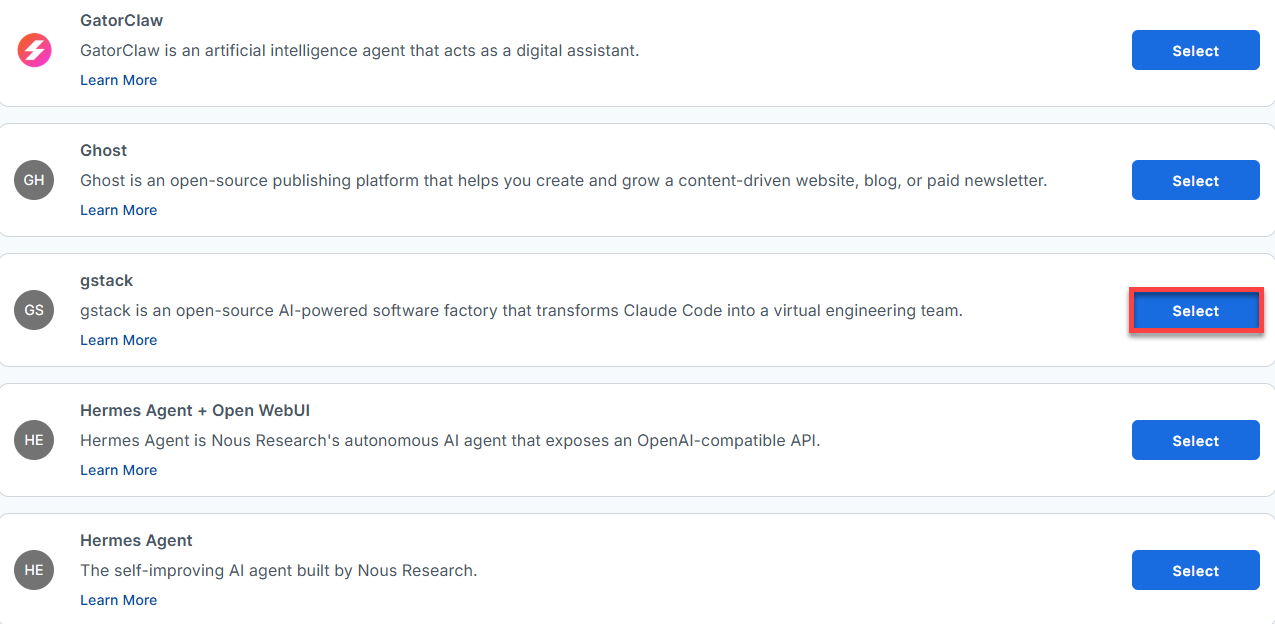Click the GatorClaw title
1275x624 pixels.
(121, 20)
